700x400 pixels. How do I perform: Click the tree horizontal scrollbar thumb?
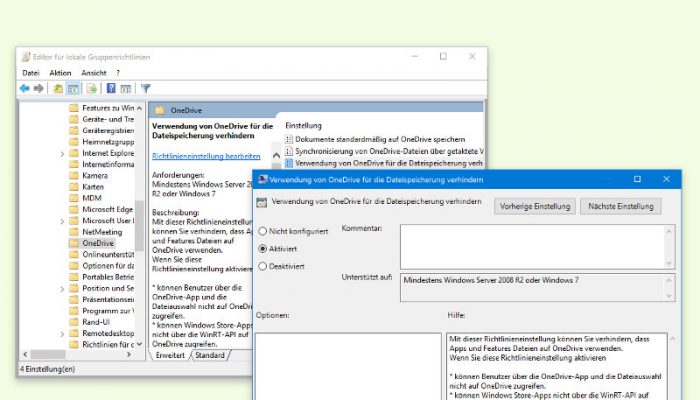click(48, 354)
